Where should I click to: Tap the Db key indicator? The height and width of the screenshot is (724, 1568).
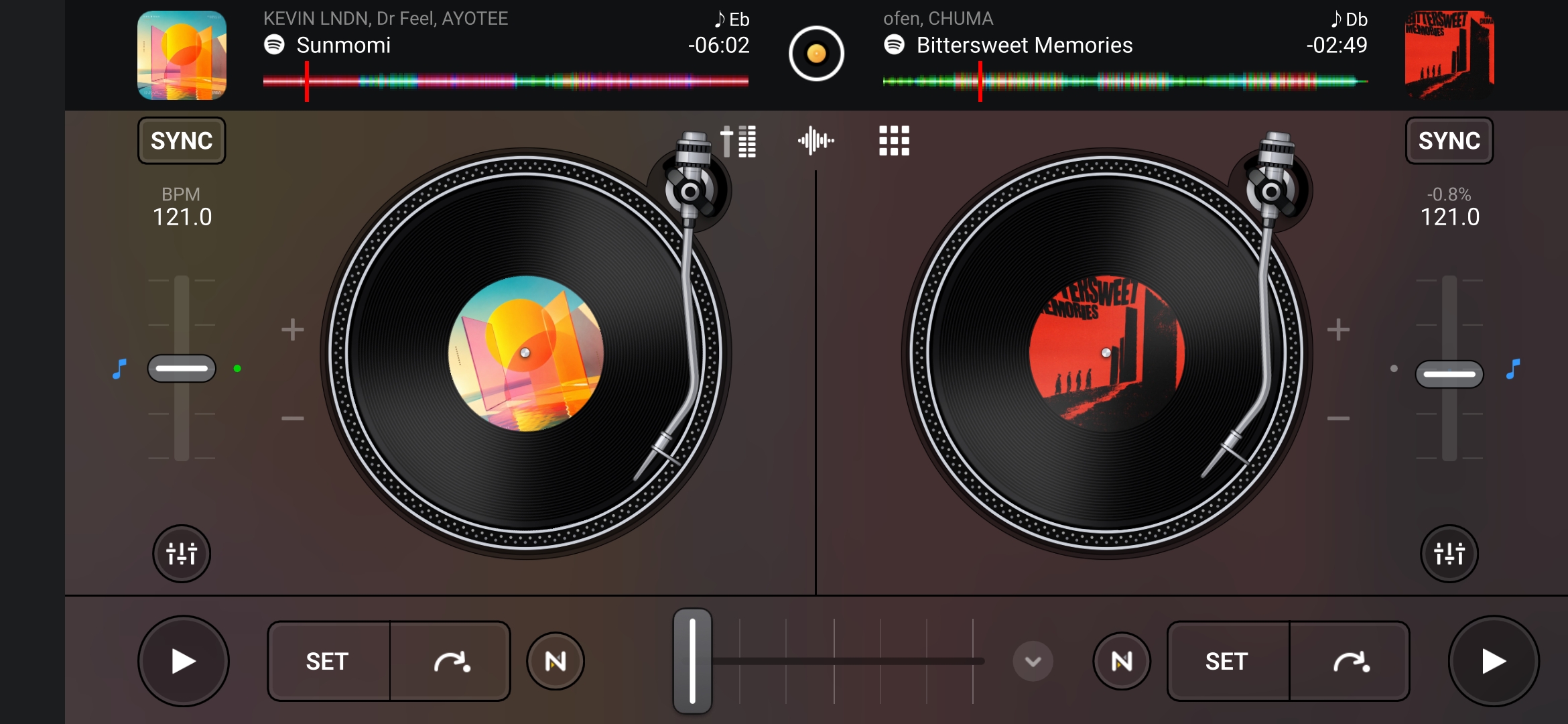click(1350, 19)
